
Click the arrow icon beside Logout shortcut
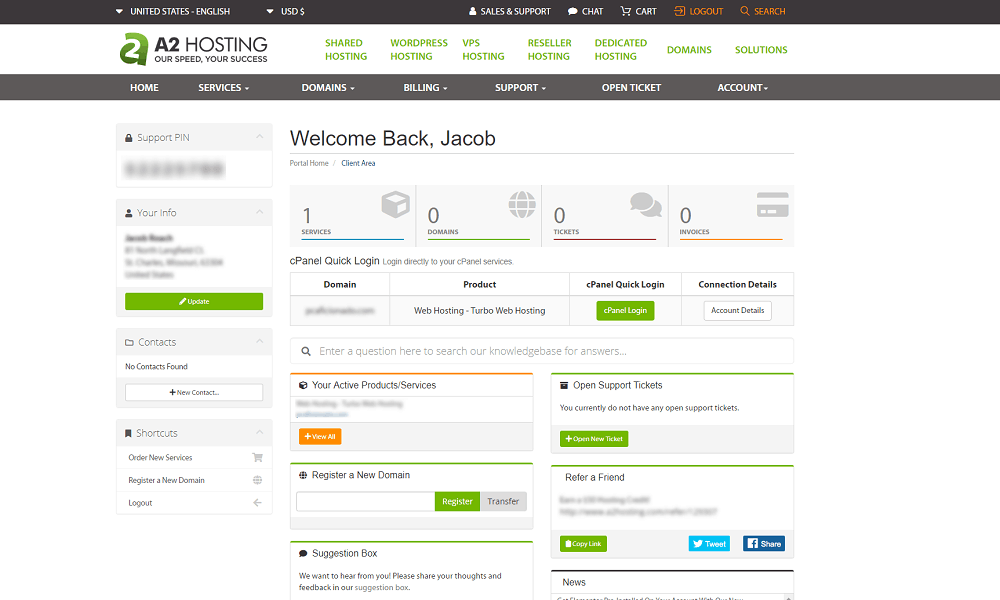click(257, 502)
